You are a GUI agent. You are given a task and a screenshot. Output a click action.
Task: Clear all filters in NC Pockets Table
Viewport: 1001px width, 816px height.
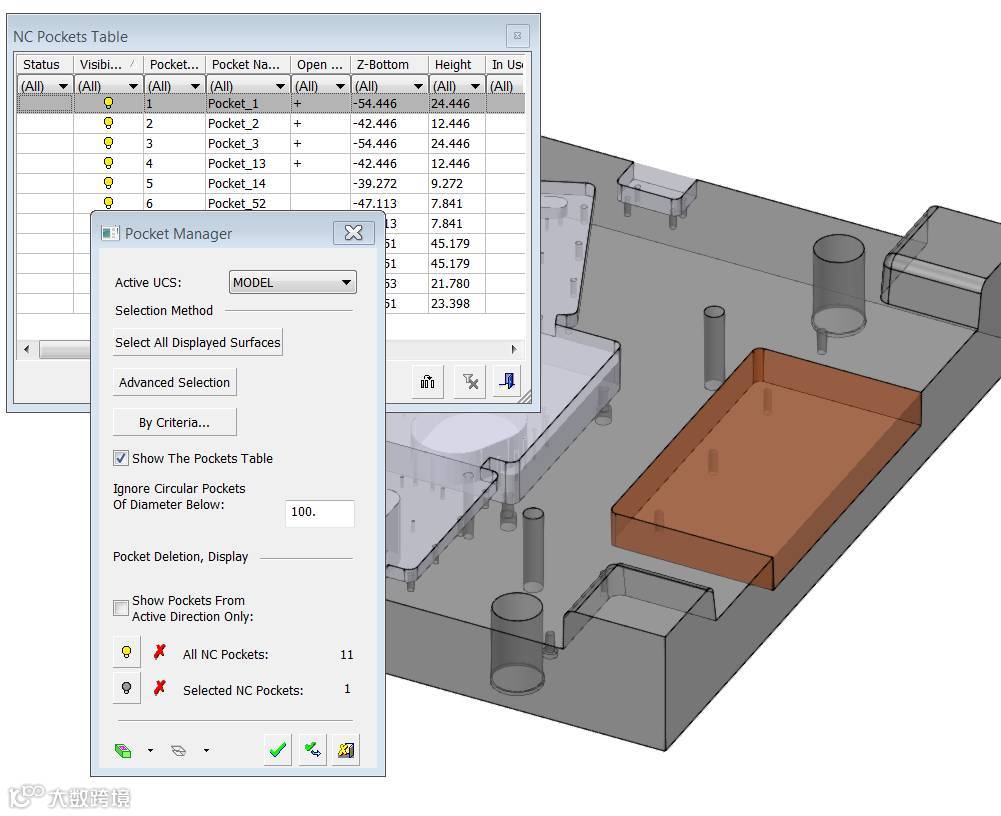click(x=470, y=382)
